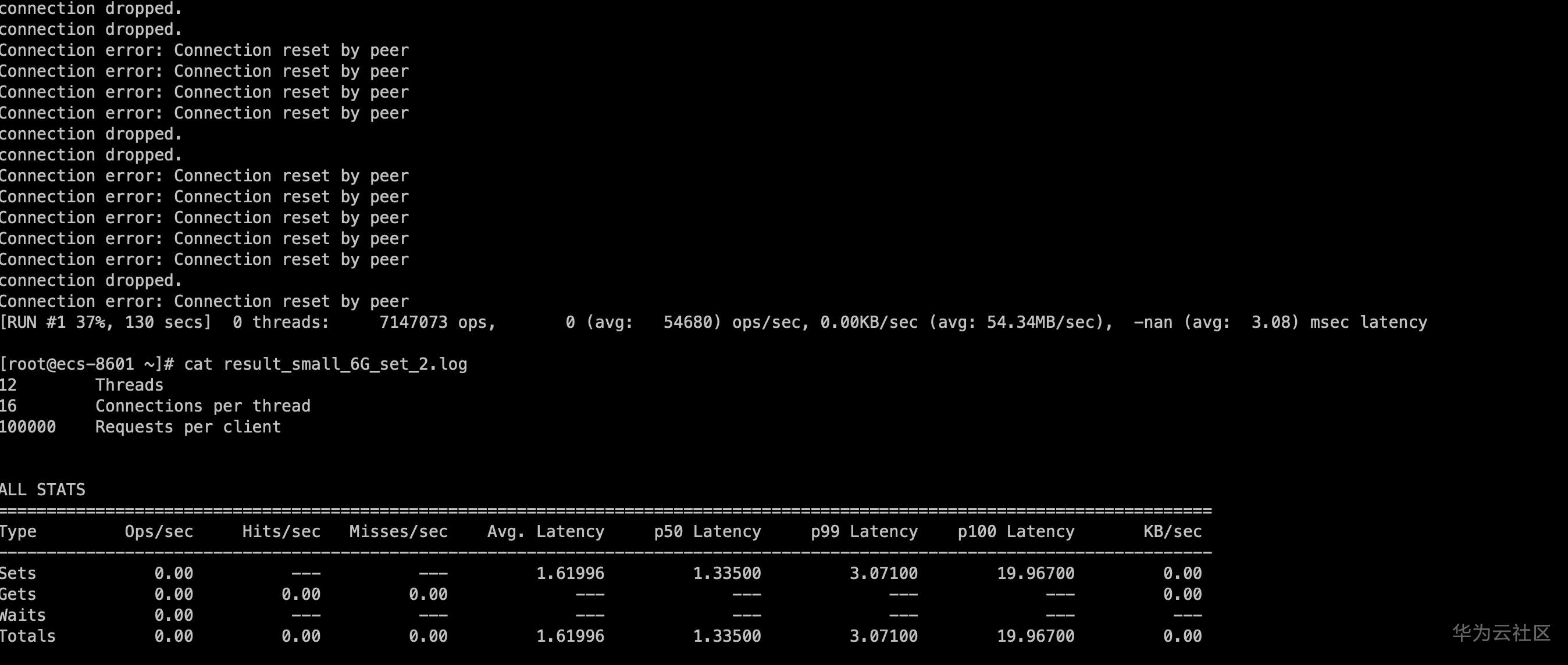Screen dimensions: 1568x665
Task: Click the Misses/sec column header
Action: [398, 532]
